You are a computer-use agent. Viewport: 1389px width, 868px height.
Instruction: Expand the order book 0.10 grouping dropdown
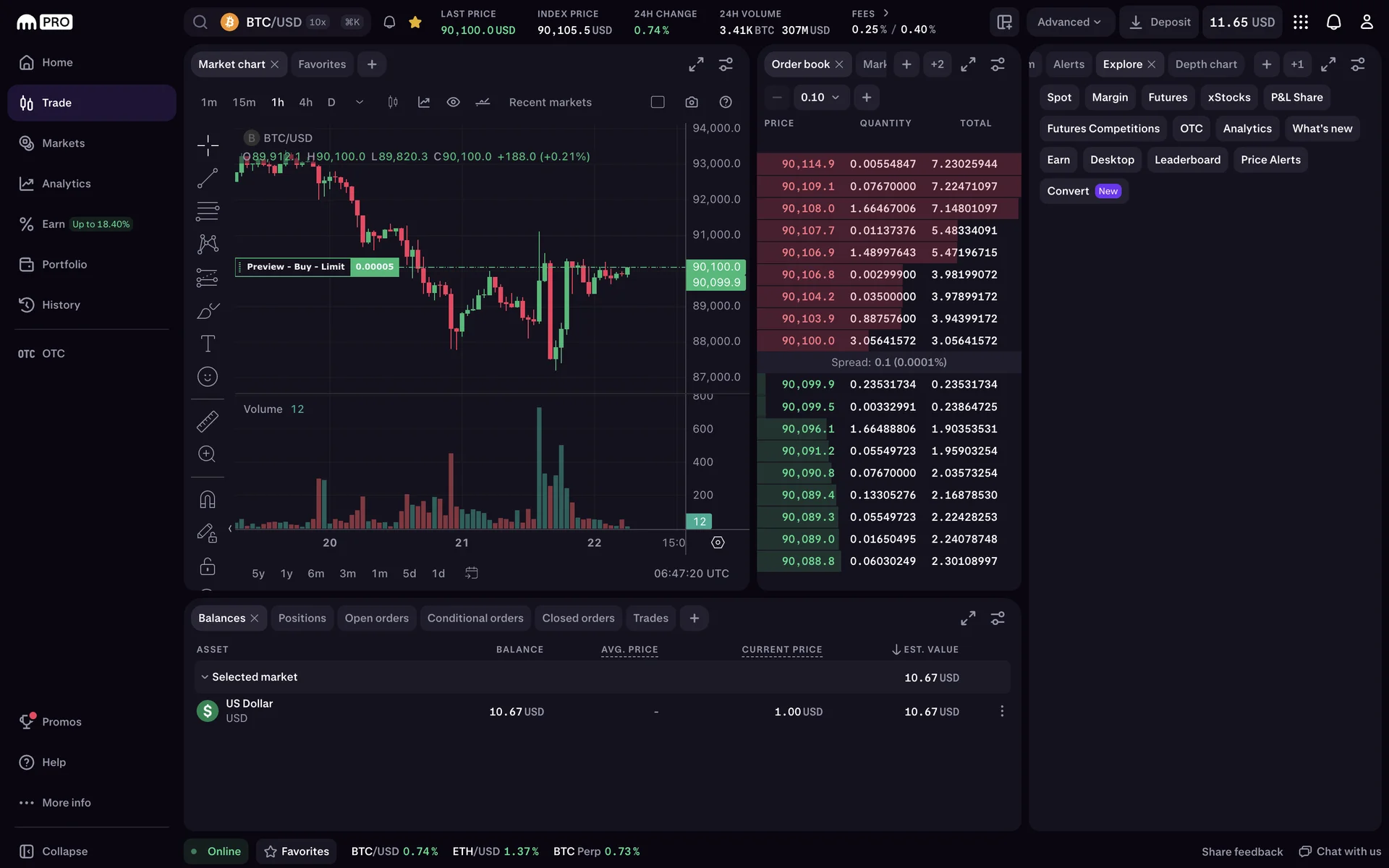tap(820, 97)
